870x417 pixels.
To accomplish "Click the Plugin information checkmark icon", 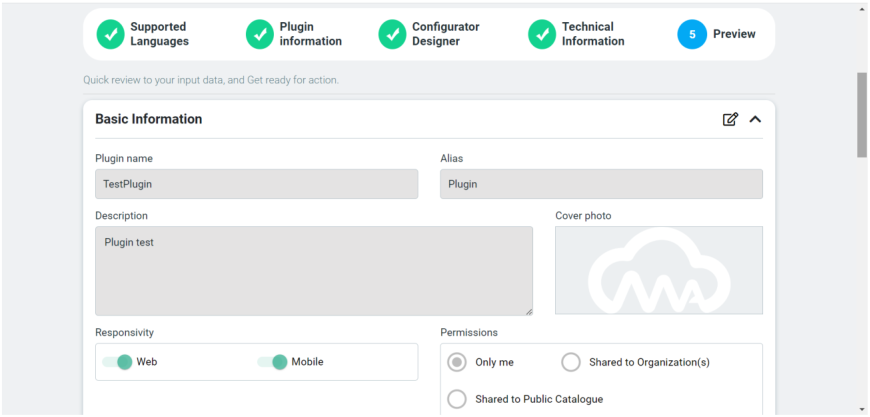I will (260, 34).
